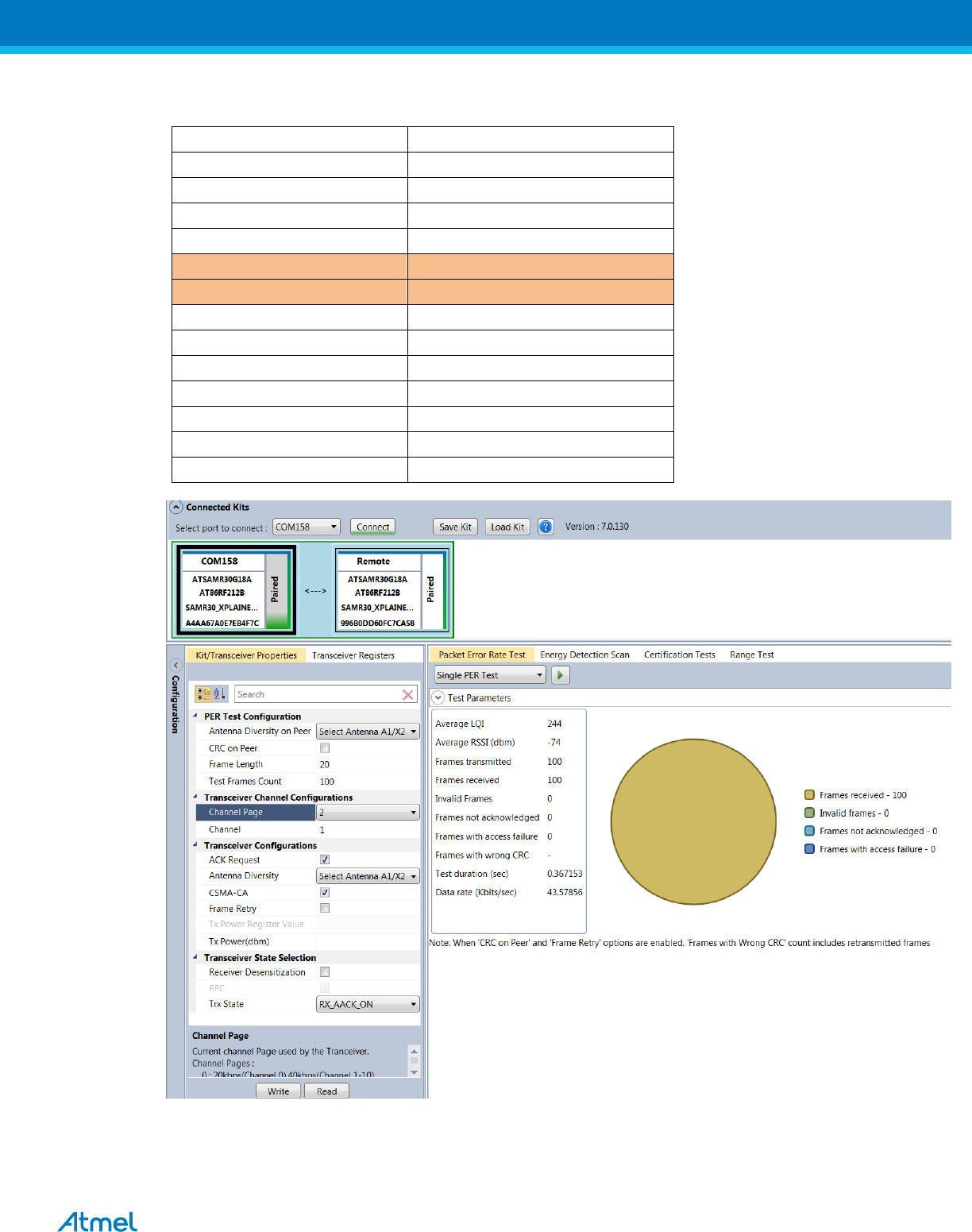The width and height of the screenshot is (972, 1232).
Task: Collapse Transceiver Channel Configurations group
Action: pyautogui.click(x=196, y=797)
